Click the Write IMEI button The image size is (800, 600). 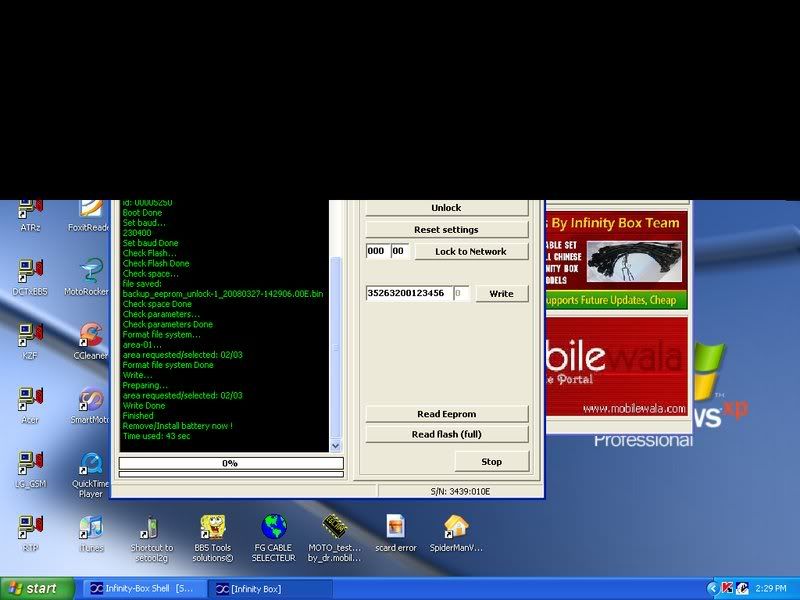pos(502,293)
